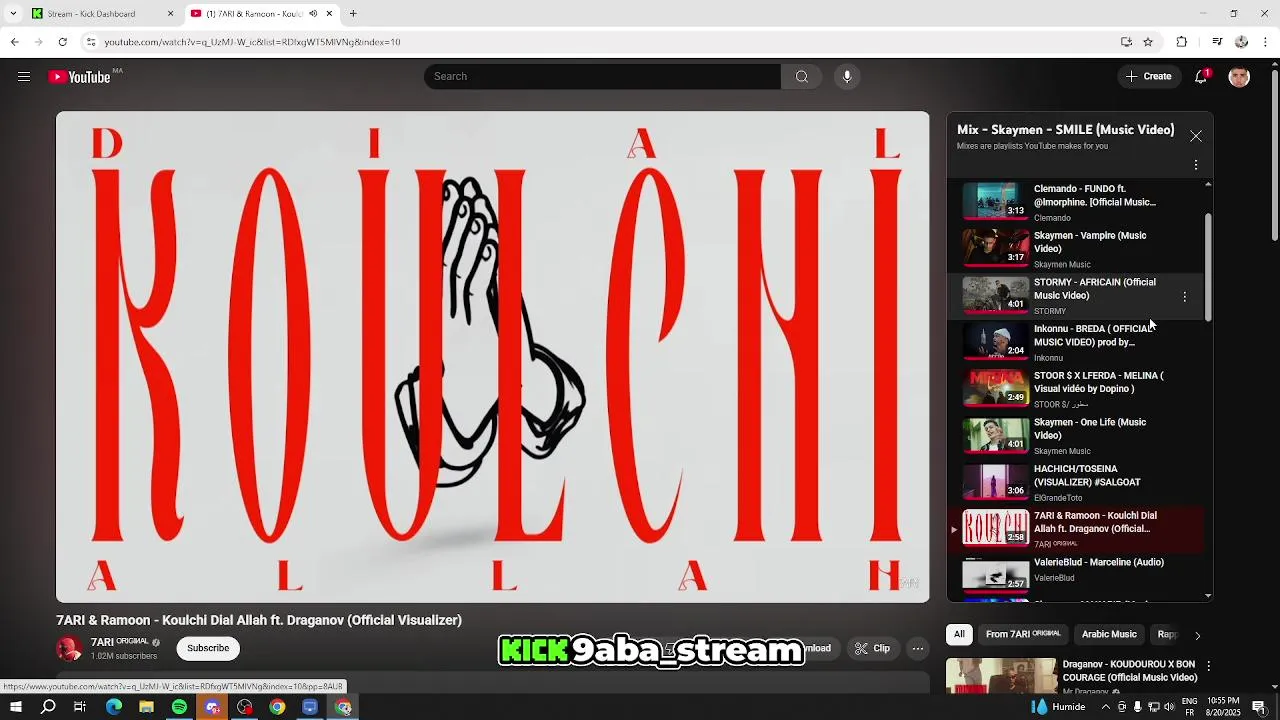Go to the YouTube home logo
This screenshot has width=1280, height=720.
coord(80,77)
